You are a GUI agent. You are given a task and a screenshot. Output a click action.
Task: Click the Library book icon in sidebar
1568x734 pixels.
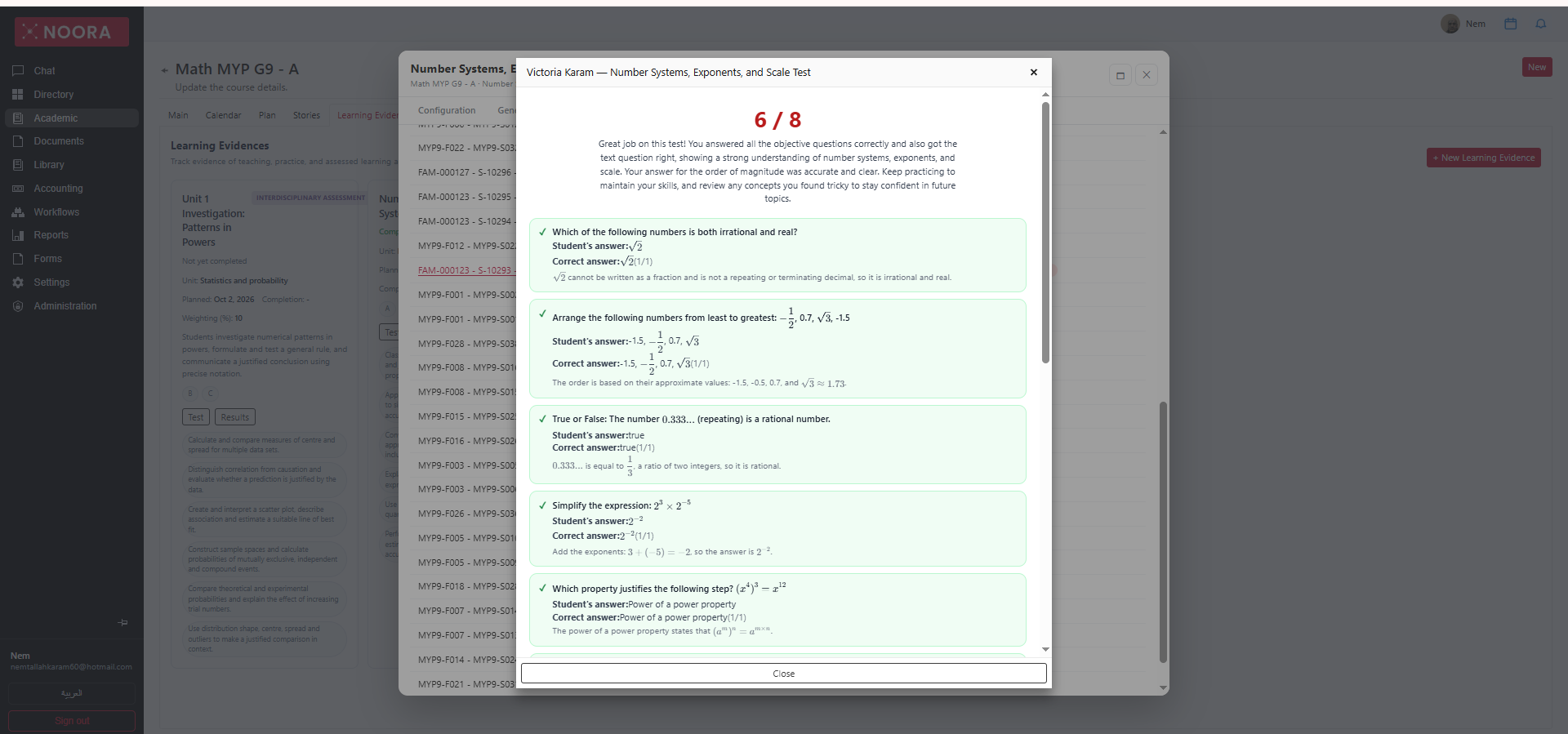[x=18, y=165]
